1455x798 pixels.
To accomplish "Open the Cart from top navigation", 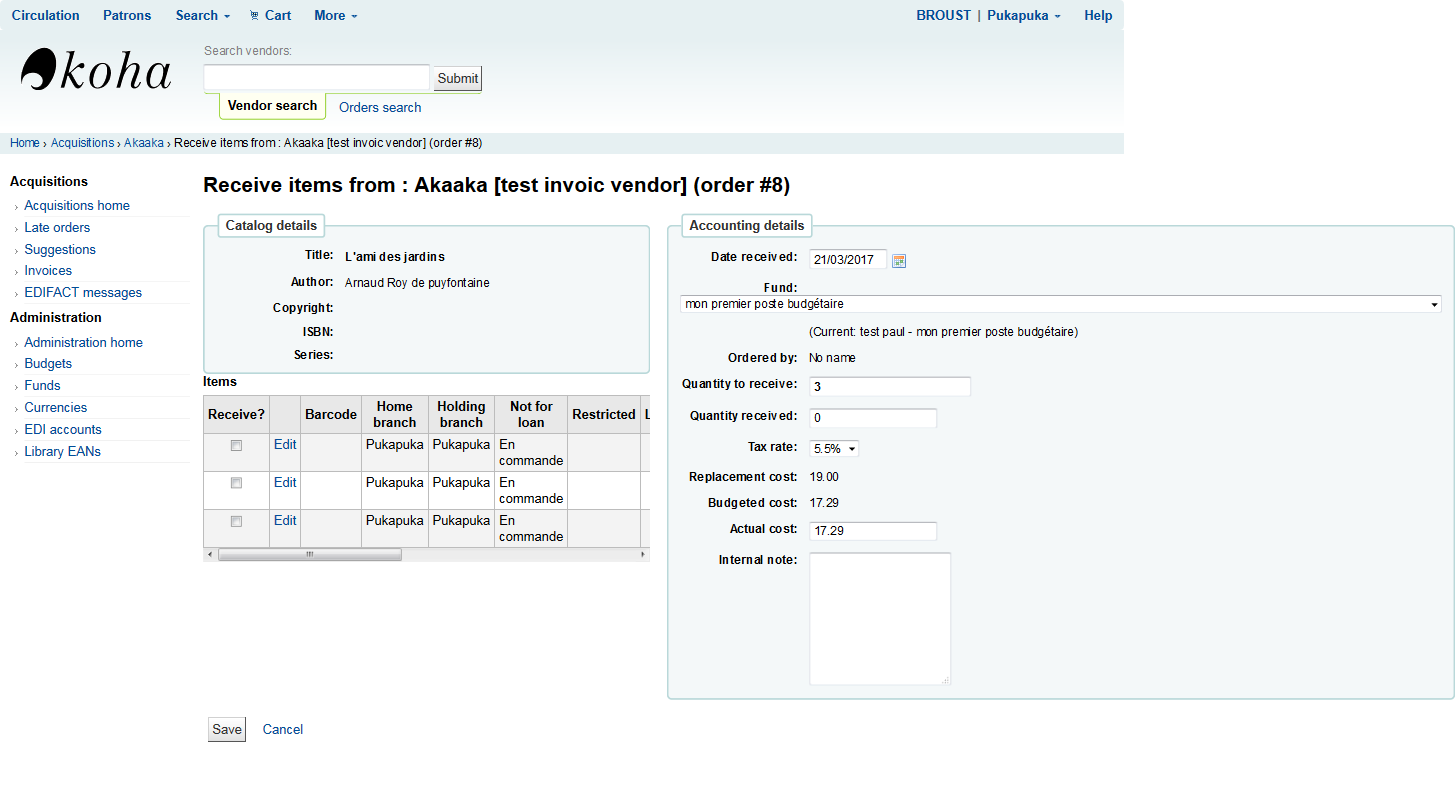I will tap(270, 15).
